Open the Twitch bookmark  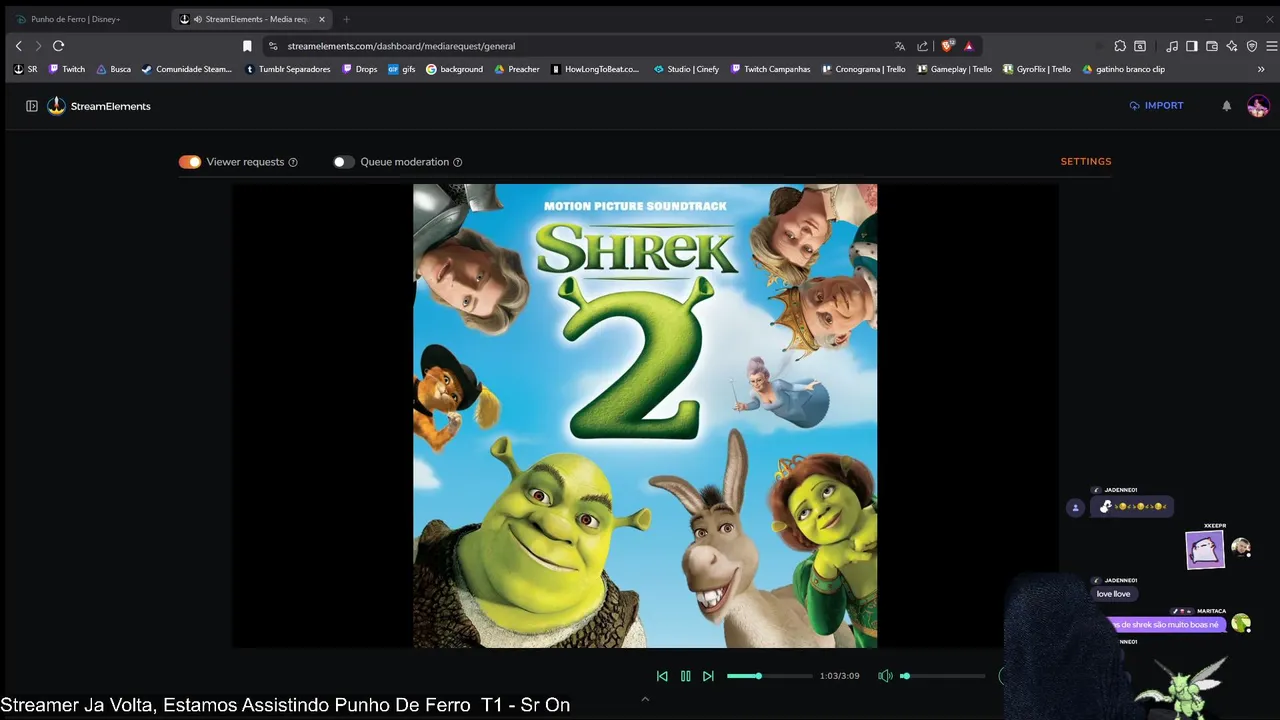[67, 69]
